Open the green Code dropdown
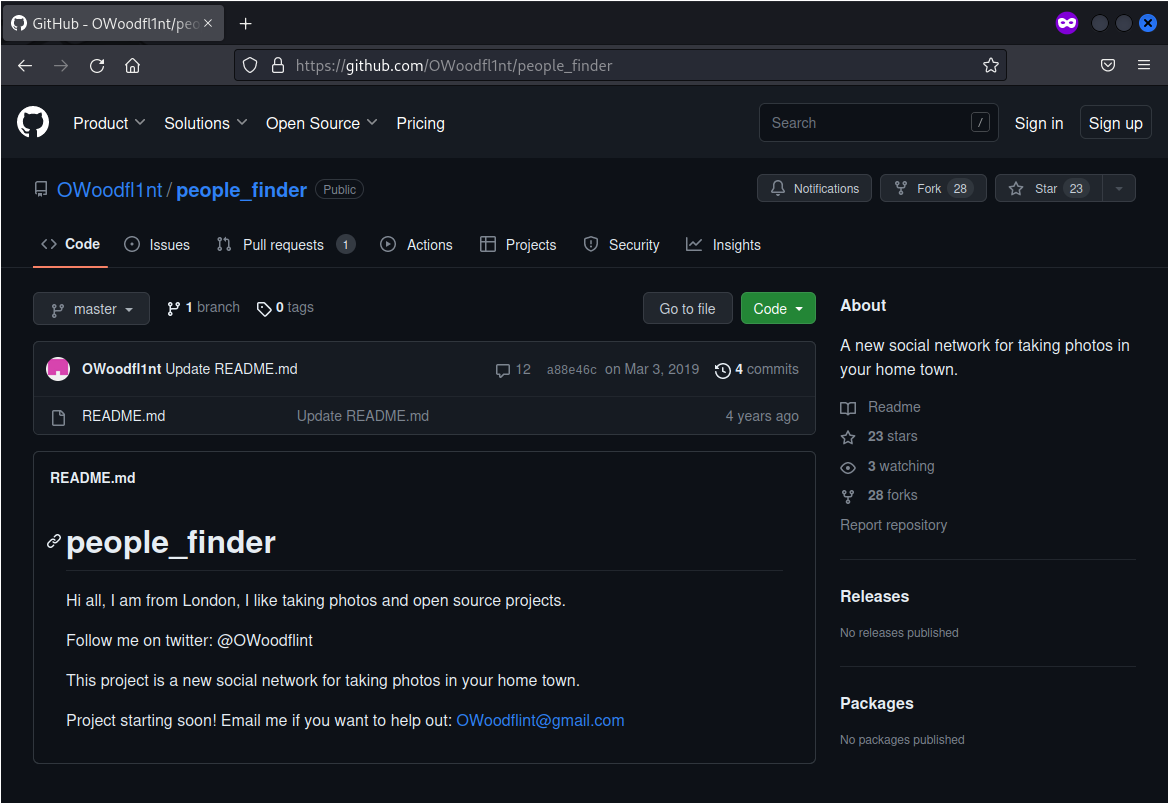Viewport: 1169px width, 804px height. click(x=778, y=308)
